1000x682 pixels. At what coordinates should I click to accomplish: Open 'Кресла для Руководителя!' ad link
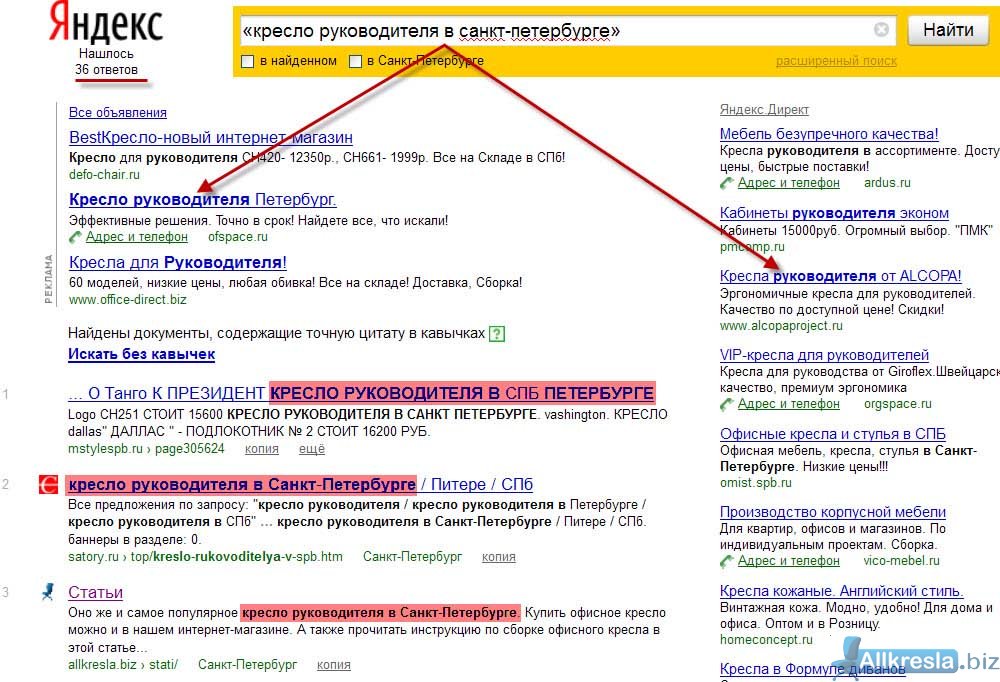(178, 262)
